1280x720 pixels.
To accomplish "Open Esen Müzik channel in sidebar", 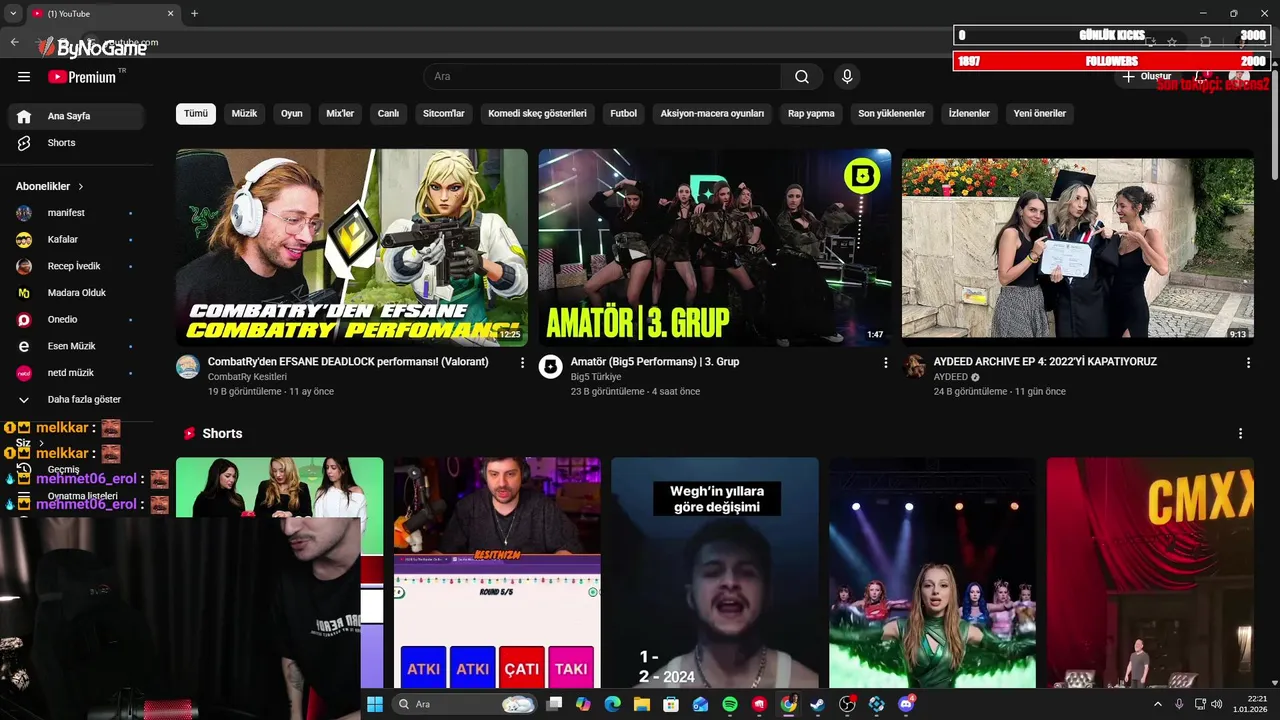I will click(x=75, y=347).
